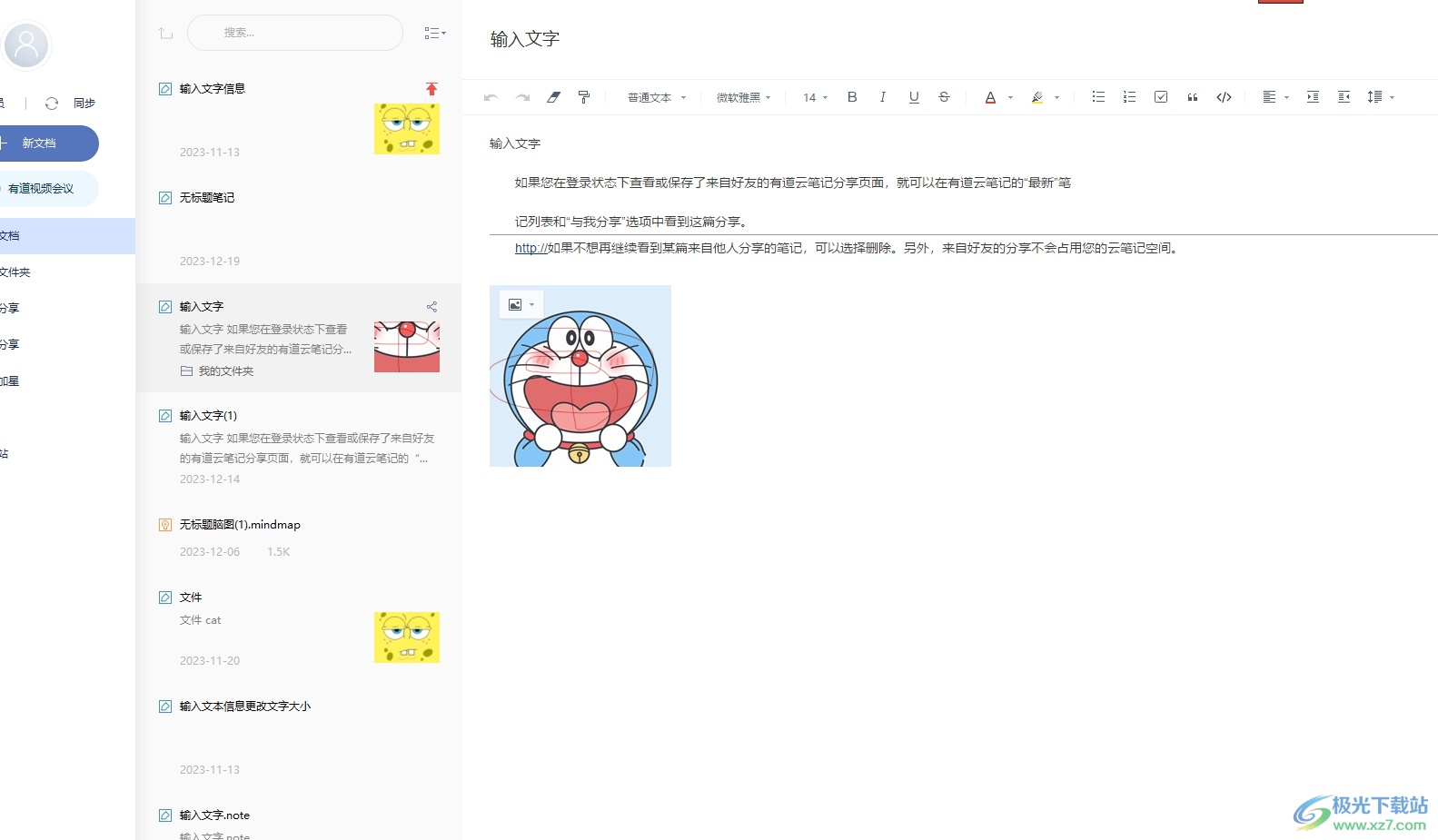Viewport: 1438px width, 840px height.
Task: Open the paragraph style dropdown 普通文本
Action: click(x=657, y=98)
